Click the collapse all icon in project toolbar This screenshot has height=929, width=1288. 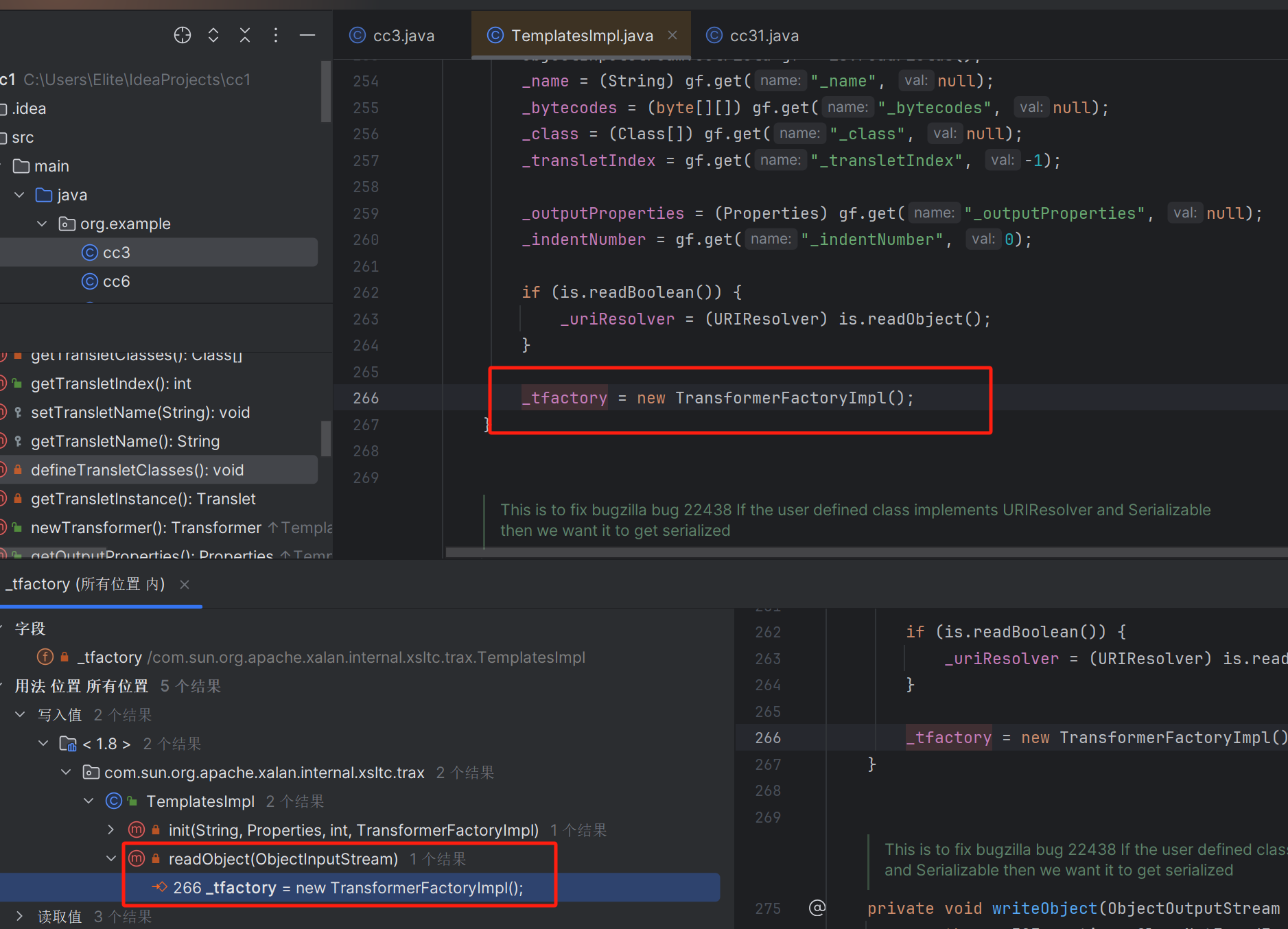click(x=245, y=35)
